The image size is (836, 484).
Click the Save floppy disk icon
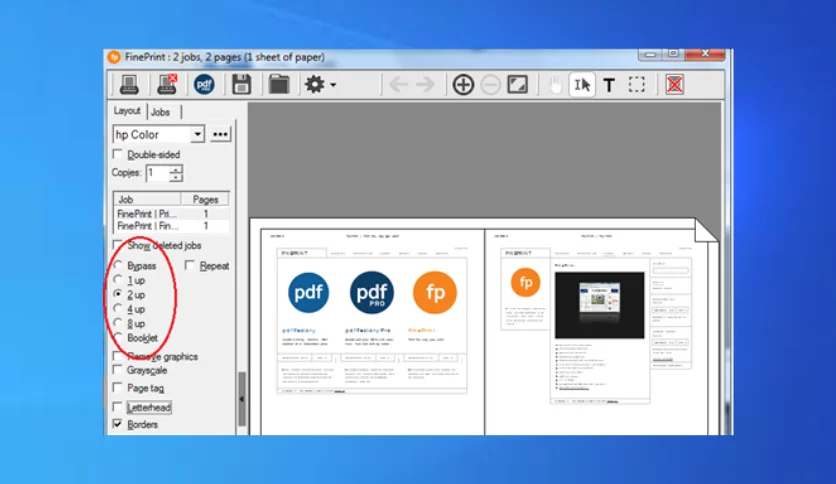point(242,84)
